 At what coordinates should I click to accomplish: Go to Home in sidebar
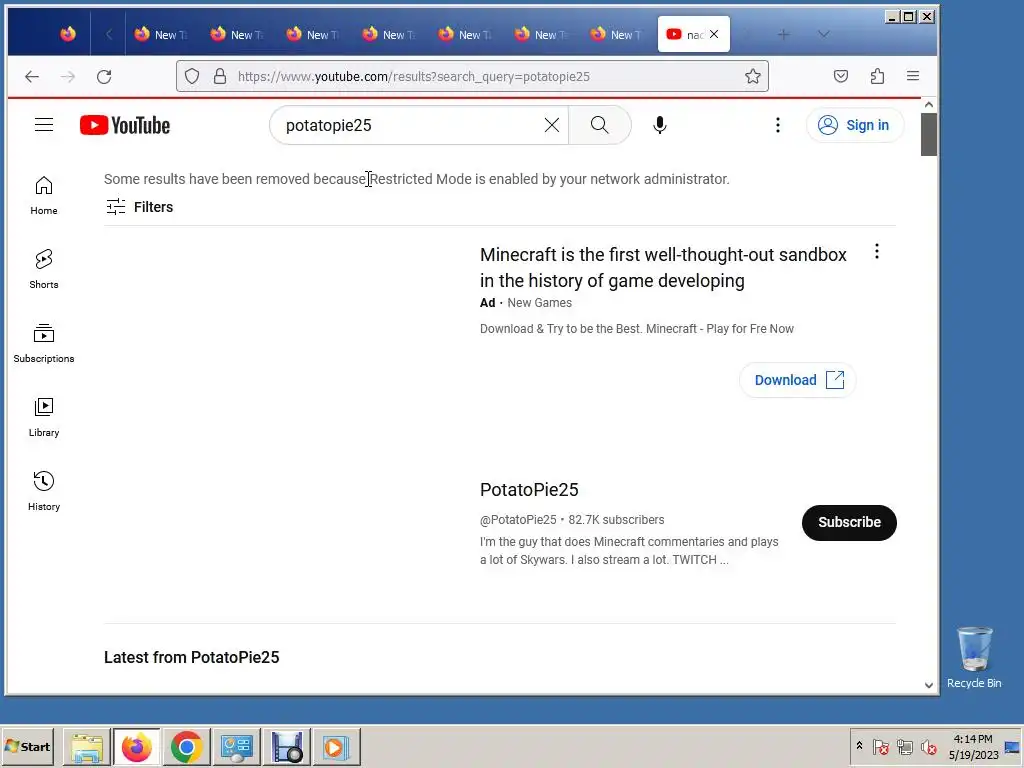[44, 195]
